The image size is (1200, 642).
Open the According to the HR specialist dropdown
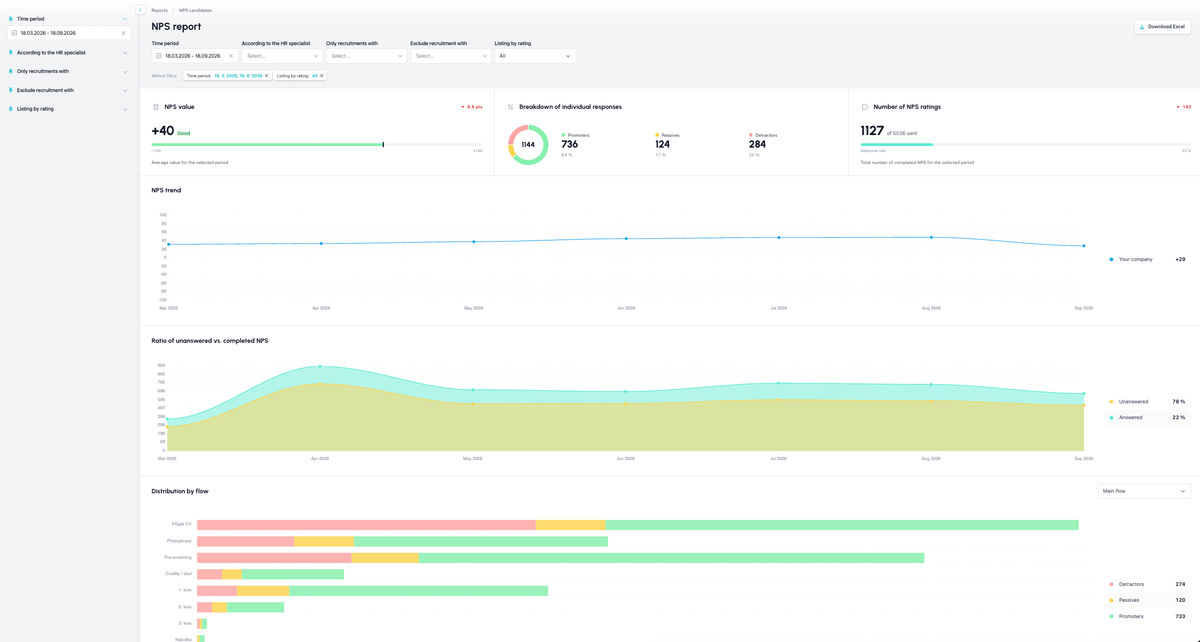point(282,56)
